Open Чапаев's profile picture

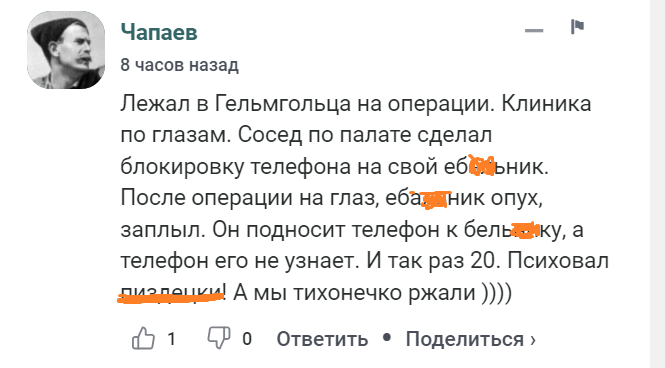tap(66, 50)
